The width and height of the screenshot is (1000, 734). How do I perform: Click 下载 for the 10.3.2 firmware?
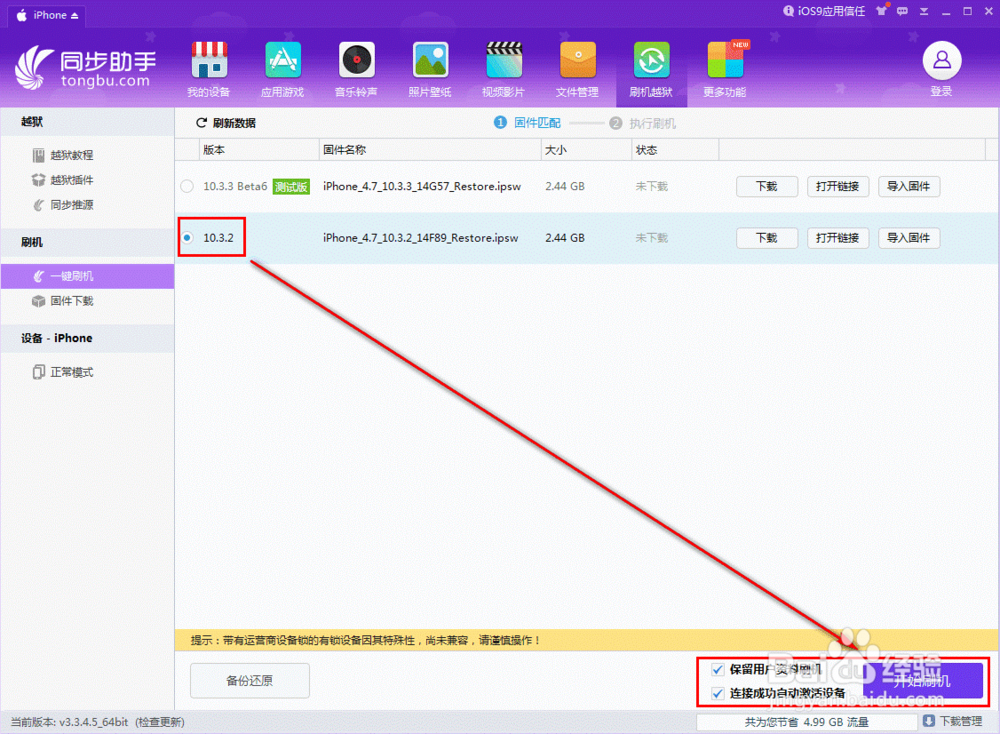pyautogui.click(x=767, y=238)
